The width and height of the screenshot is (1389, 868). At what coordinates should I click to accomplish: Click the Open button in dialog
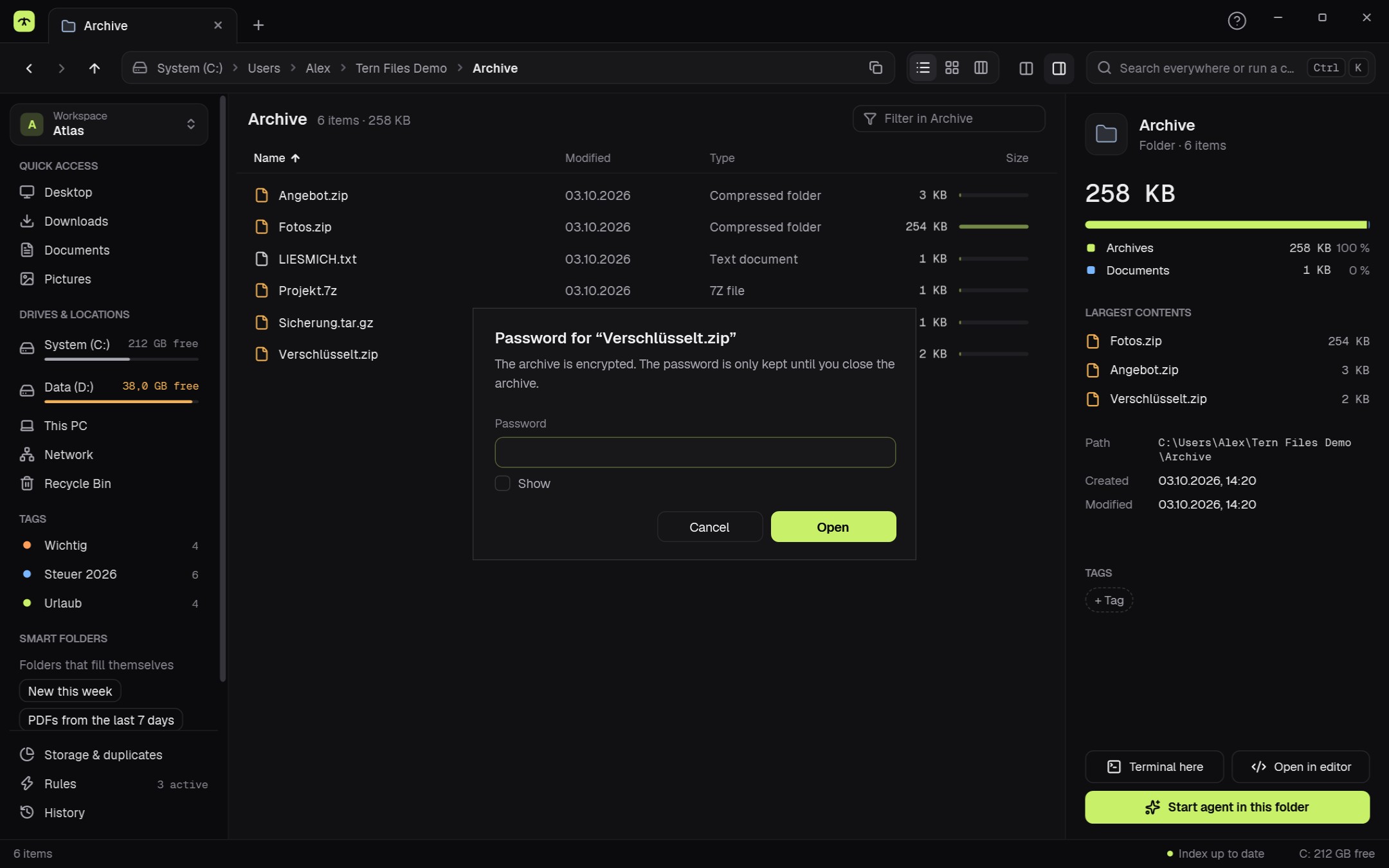833,527
